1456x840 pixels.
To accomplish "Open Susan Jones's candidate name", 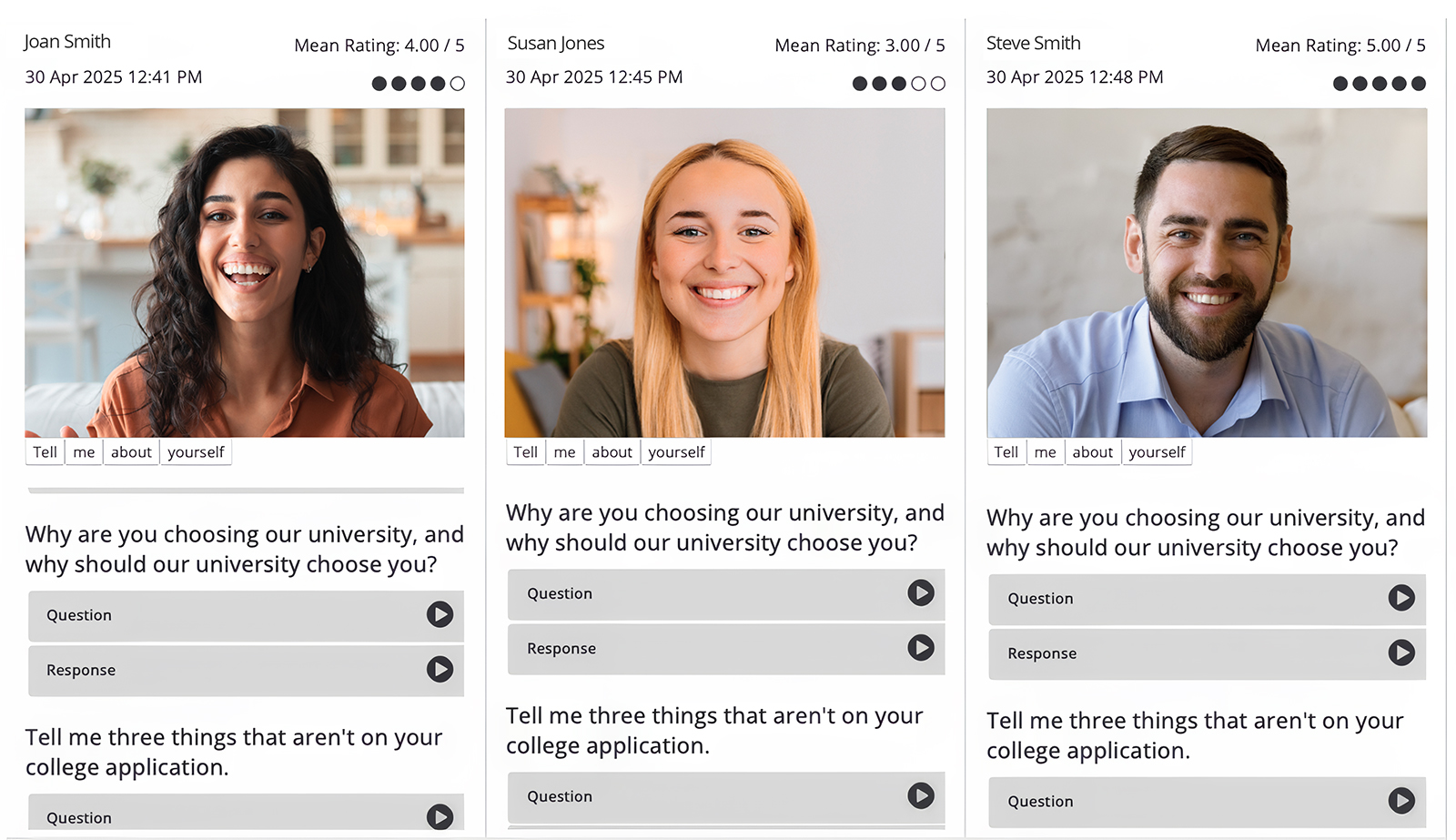I will (555, 43).
